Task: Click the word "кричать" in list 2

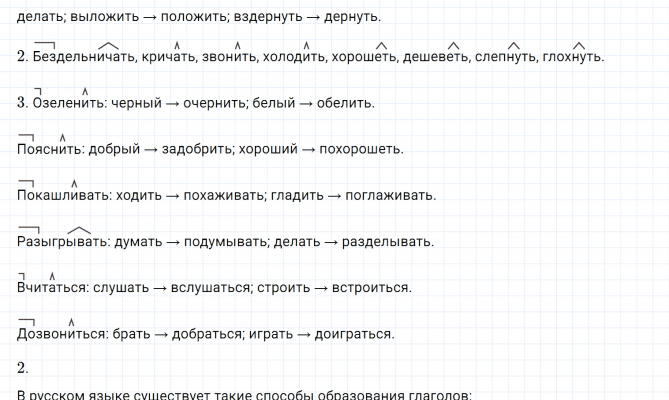Action: (172, 57)
